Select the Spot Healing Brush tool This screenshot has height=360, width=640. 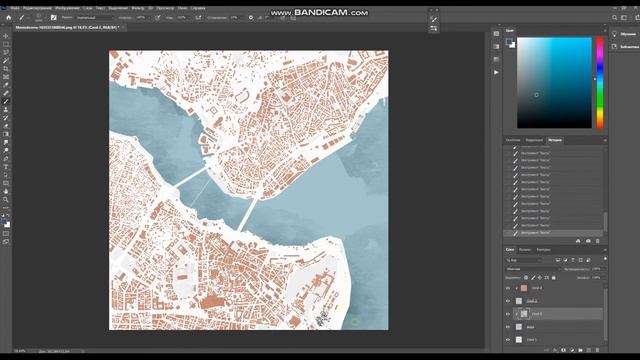[x=6, y=93]
